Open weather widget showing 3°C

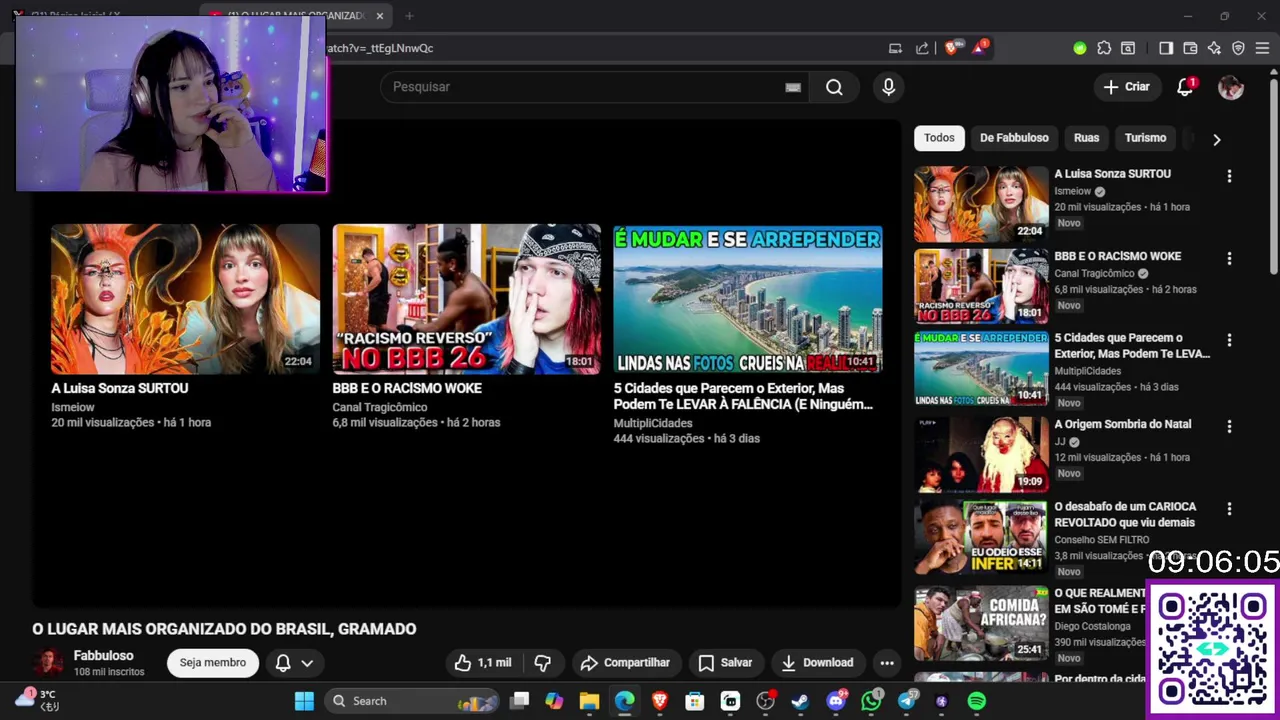36,700
